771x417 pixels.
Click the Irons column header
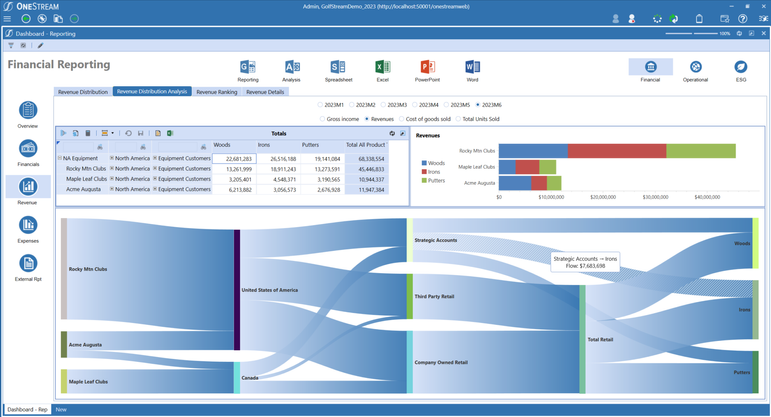tap(278, 145)
